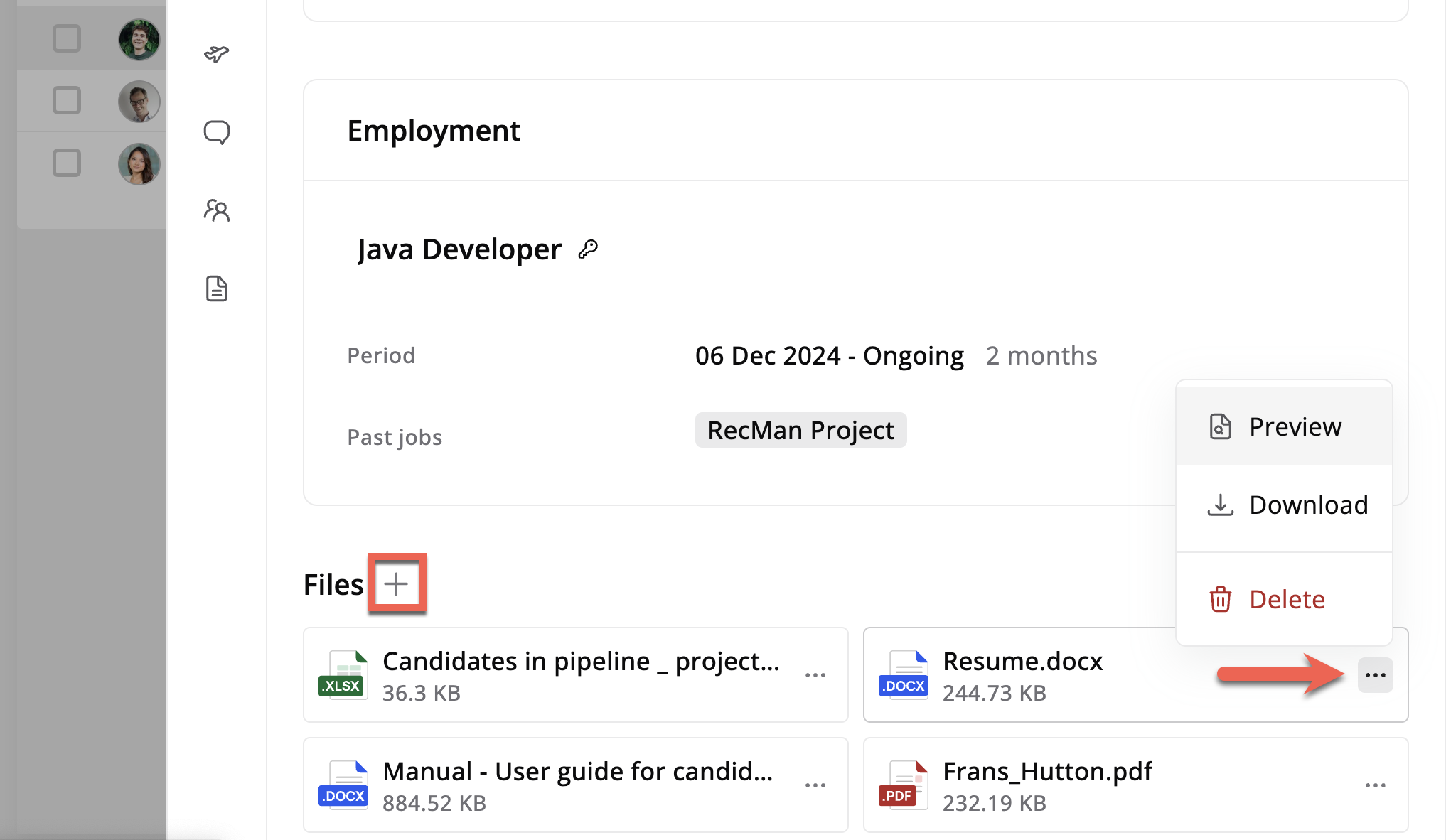The image size is (1446, 840).
Task: Click the Resume.docx file type icon
Action: pyautogui.click(x=904, y=674)
